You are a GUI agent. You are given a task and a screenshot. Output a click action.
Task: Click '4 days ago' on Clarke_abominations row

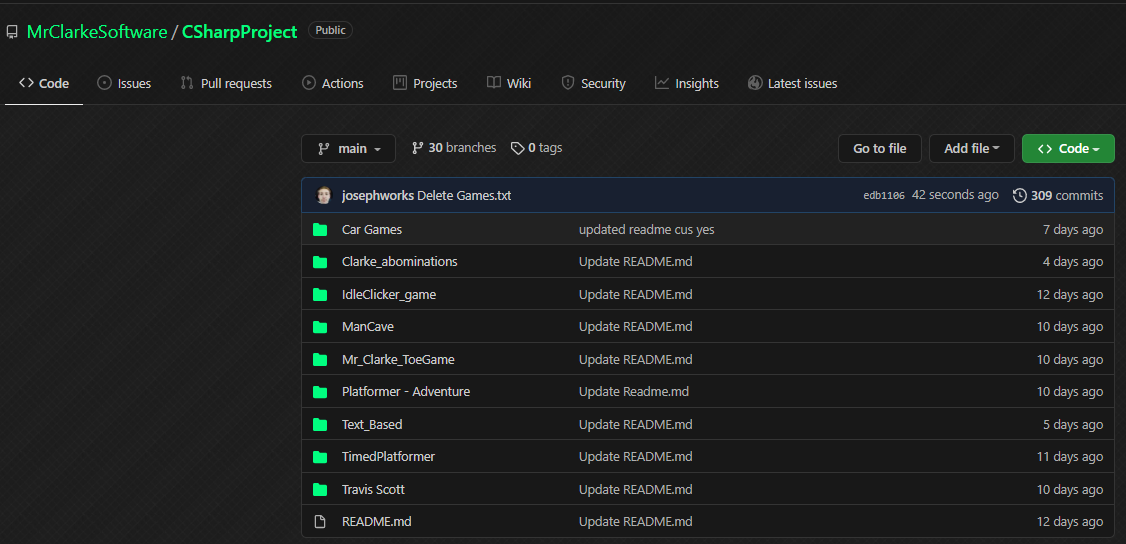(1073, 262)
